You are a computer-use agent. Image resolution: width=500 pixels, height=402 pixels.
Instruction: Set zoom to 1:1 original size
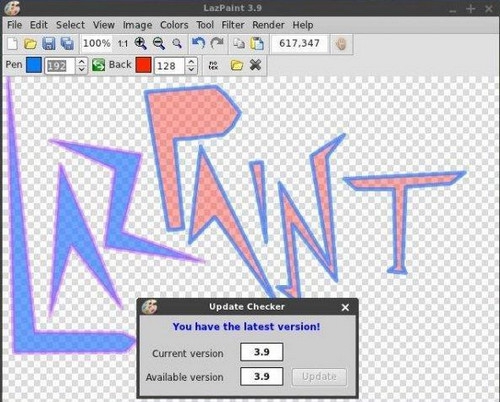click(x=123, y=44)
